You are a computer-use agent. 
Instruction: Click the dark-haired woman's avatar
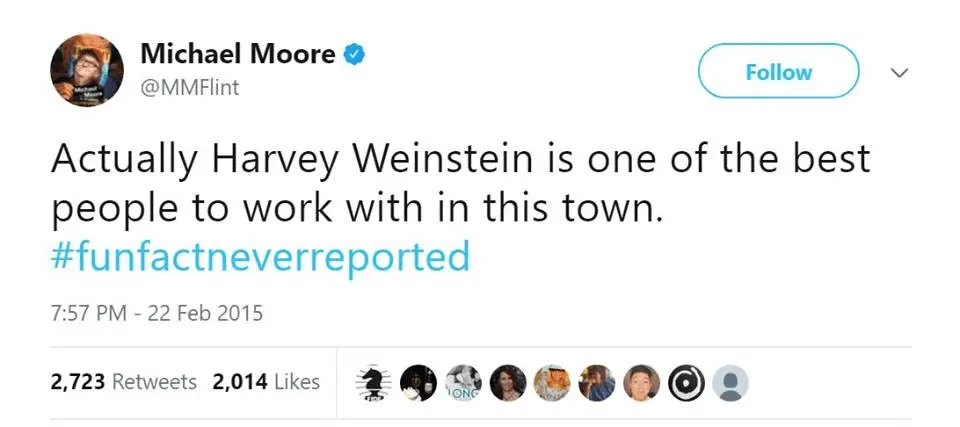tap(508, 382)
